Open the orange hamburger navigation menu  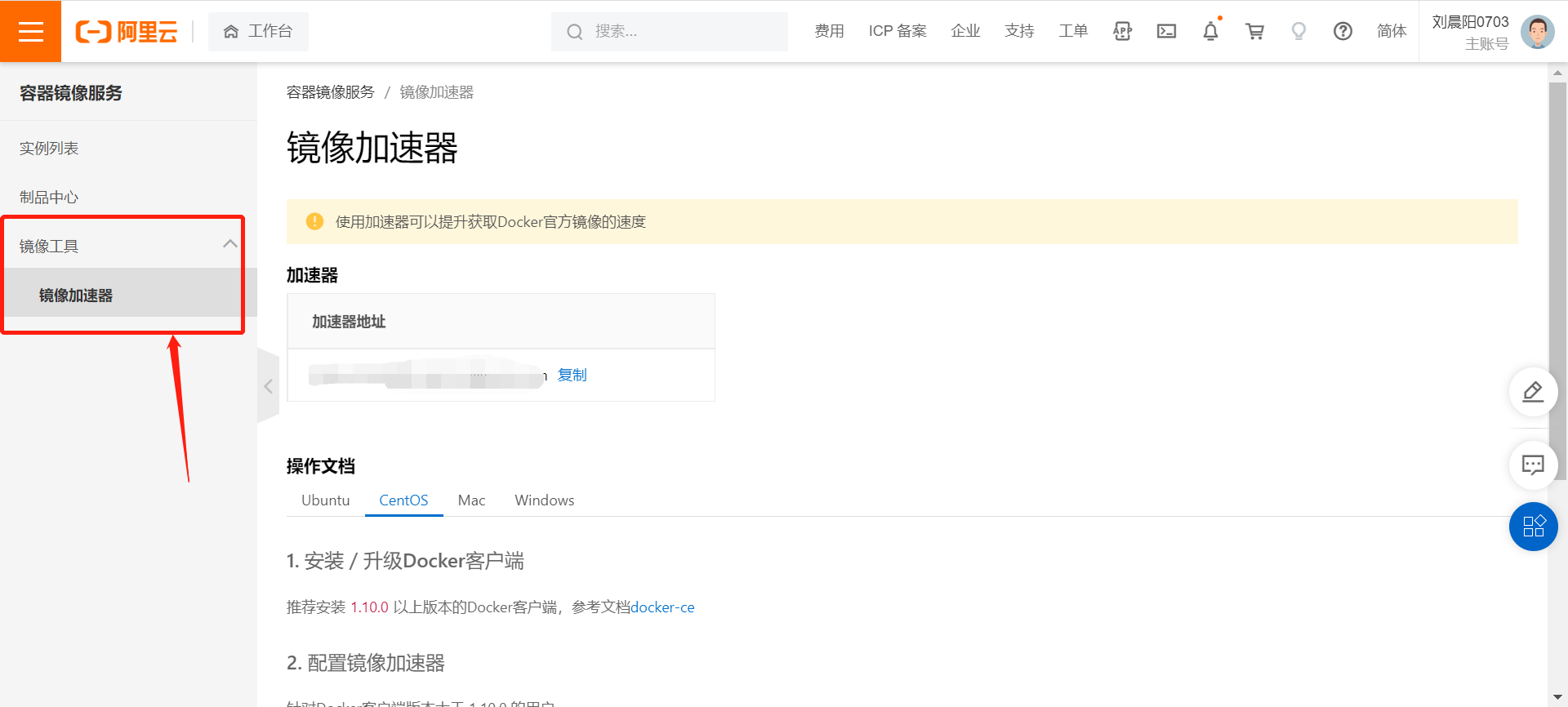point(30,31)
